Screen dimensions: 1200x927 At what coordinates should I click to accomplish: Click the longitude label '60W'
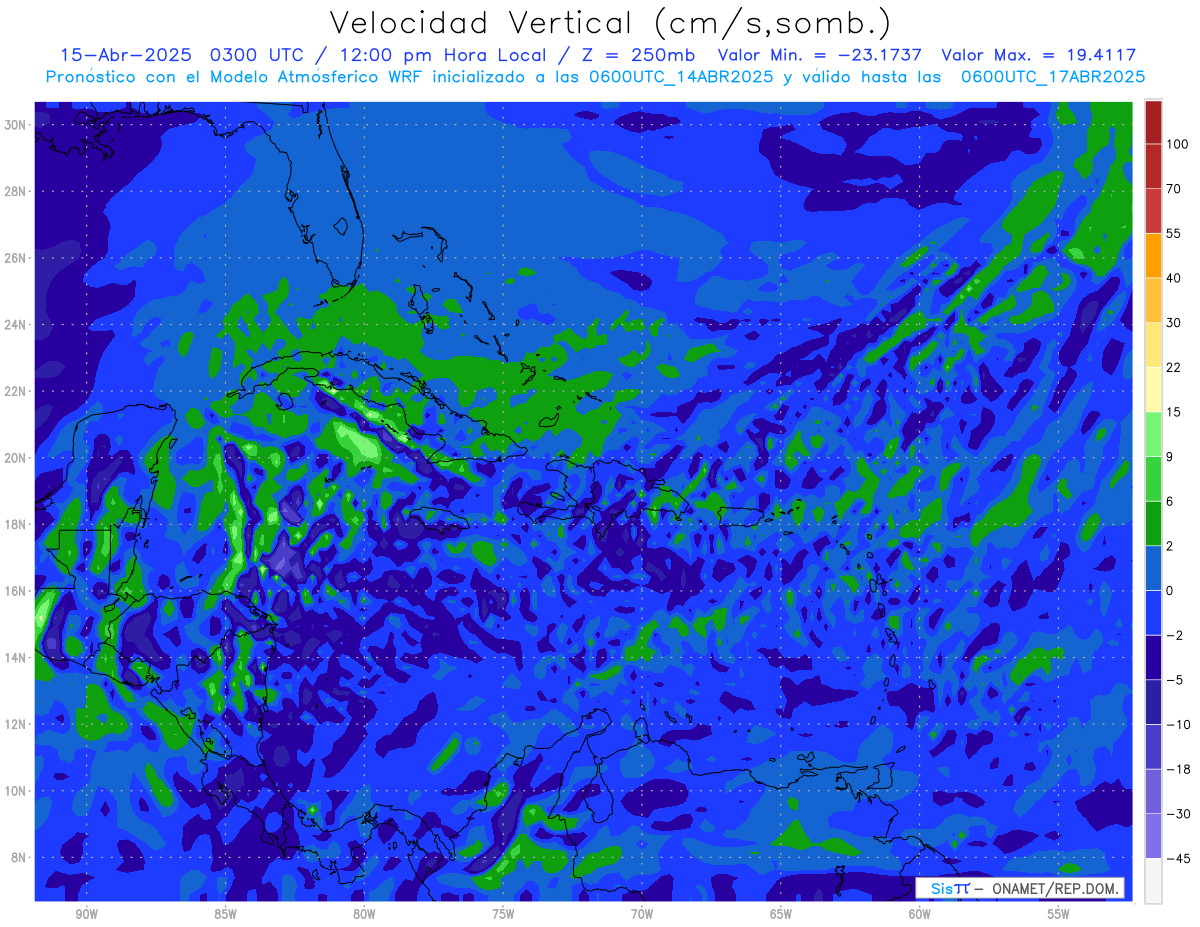(x=920, y=914)
